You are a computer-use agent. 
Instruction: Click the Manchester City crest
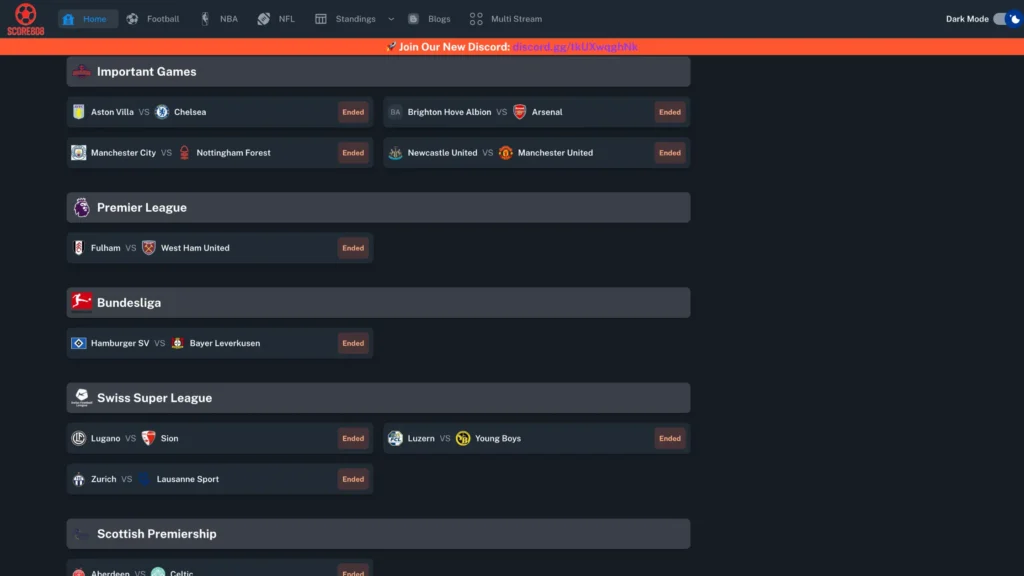(x=78, y=152)
